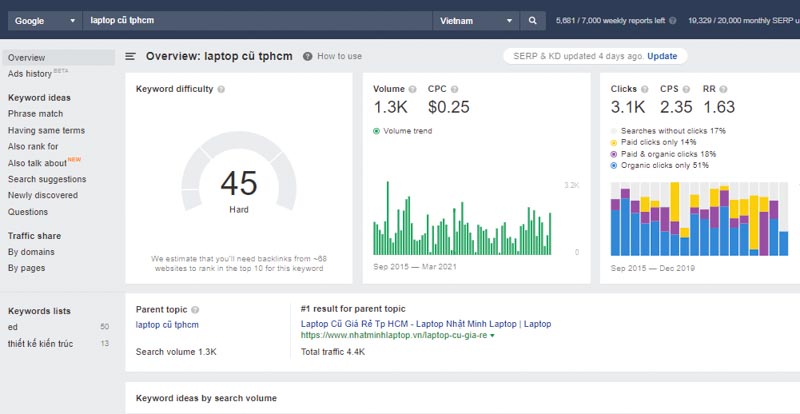800x414 pixels.
Task: Go to By domains traffic share
Action: (x=31, y=252)
